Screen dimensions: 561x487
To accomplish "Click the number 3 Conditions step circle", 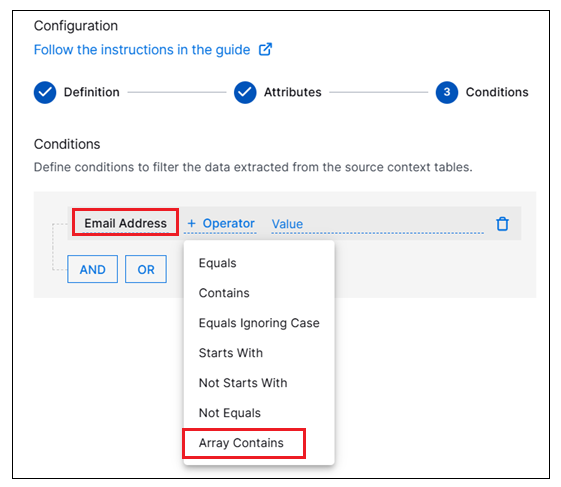I will point(447,92).
